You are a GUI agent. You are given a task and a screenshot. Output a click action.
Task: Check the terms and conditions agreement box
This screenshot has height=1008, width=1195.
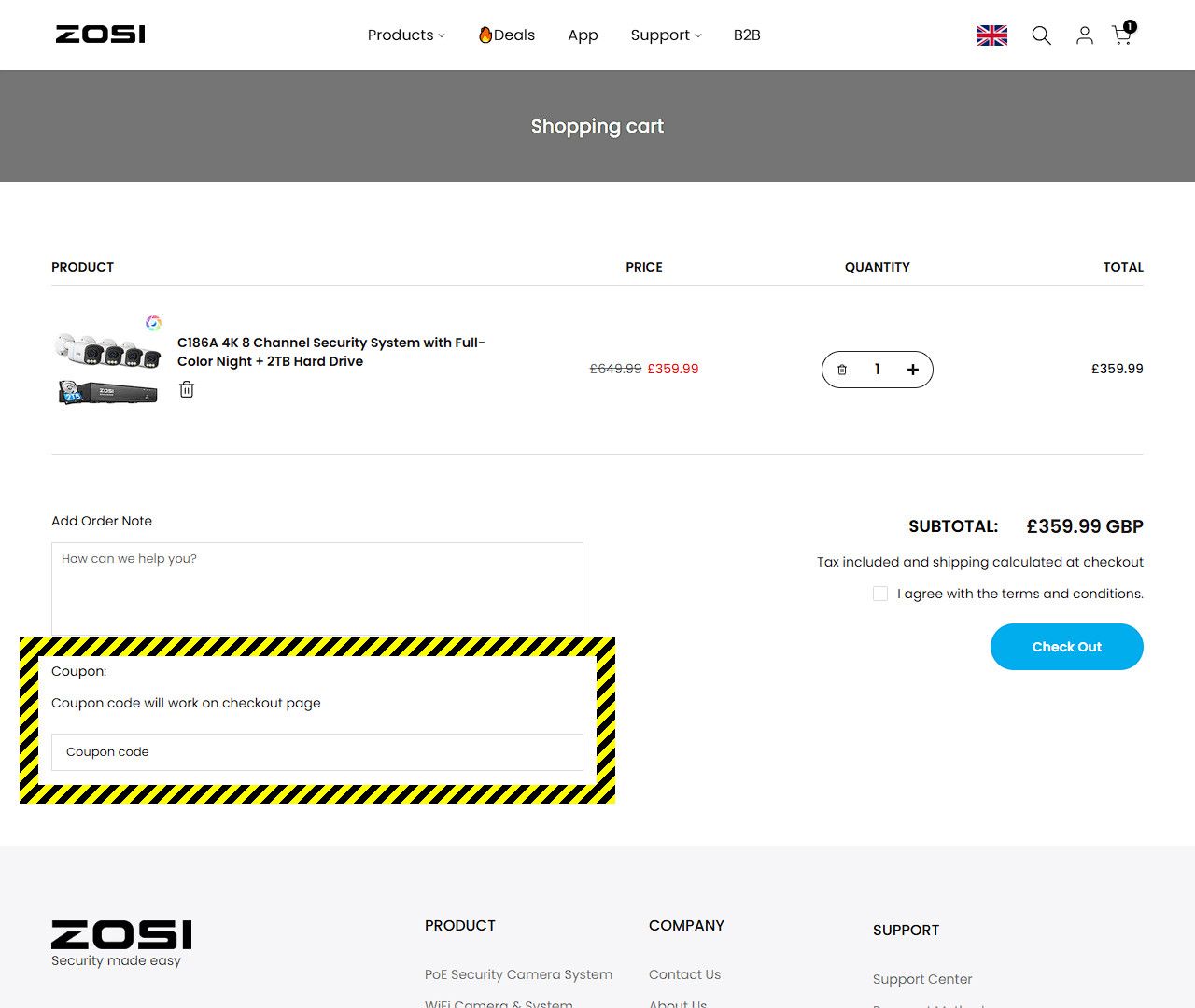(x=879, y=594)
